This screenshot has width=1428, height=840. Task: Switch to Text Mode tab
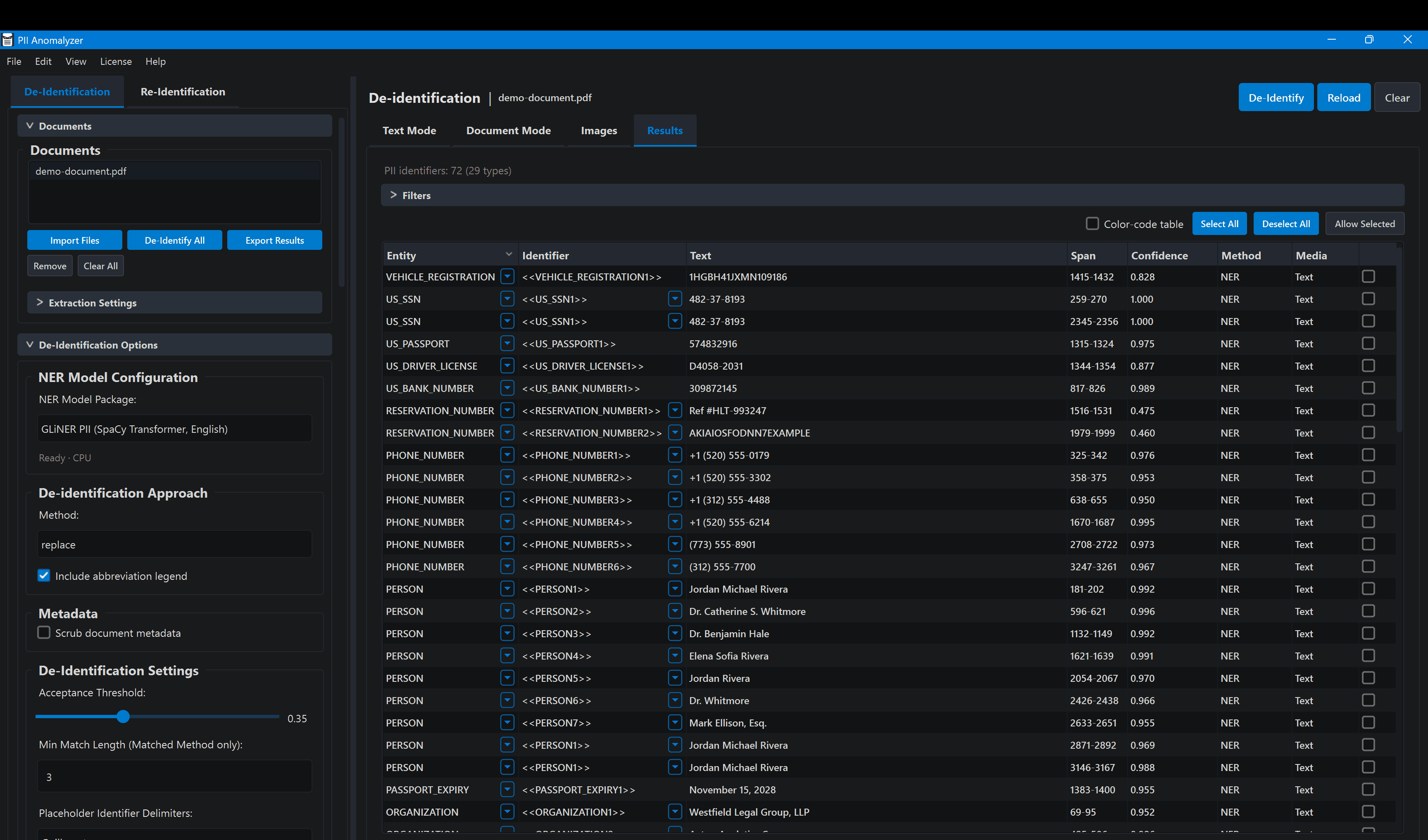coord(409,130)
